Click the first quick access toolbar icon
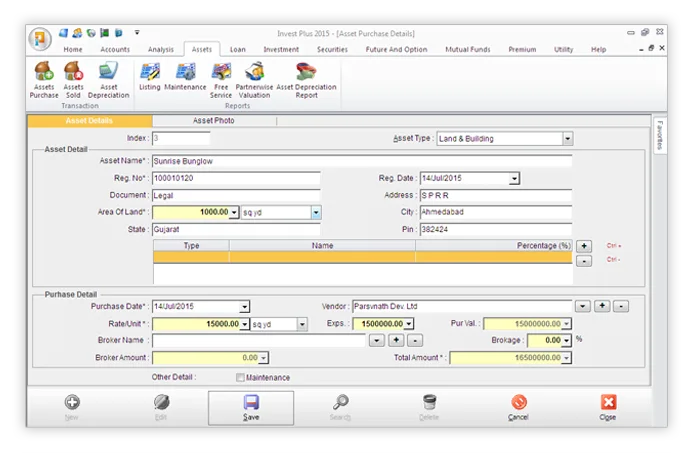 pos(64,33)
